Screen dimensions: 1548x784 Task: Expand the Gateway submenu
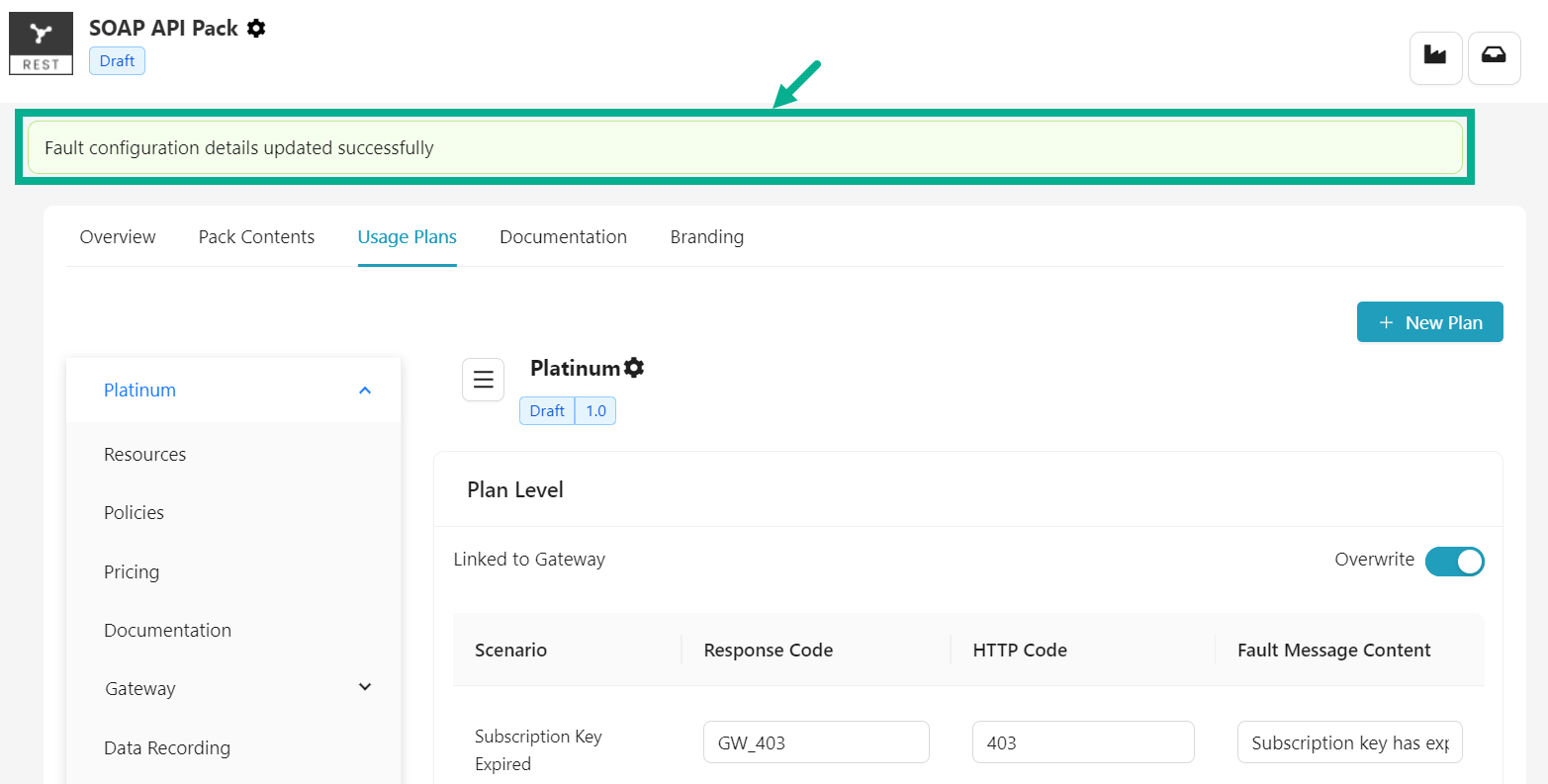click(x=365, y=688)
